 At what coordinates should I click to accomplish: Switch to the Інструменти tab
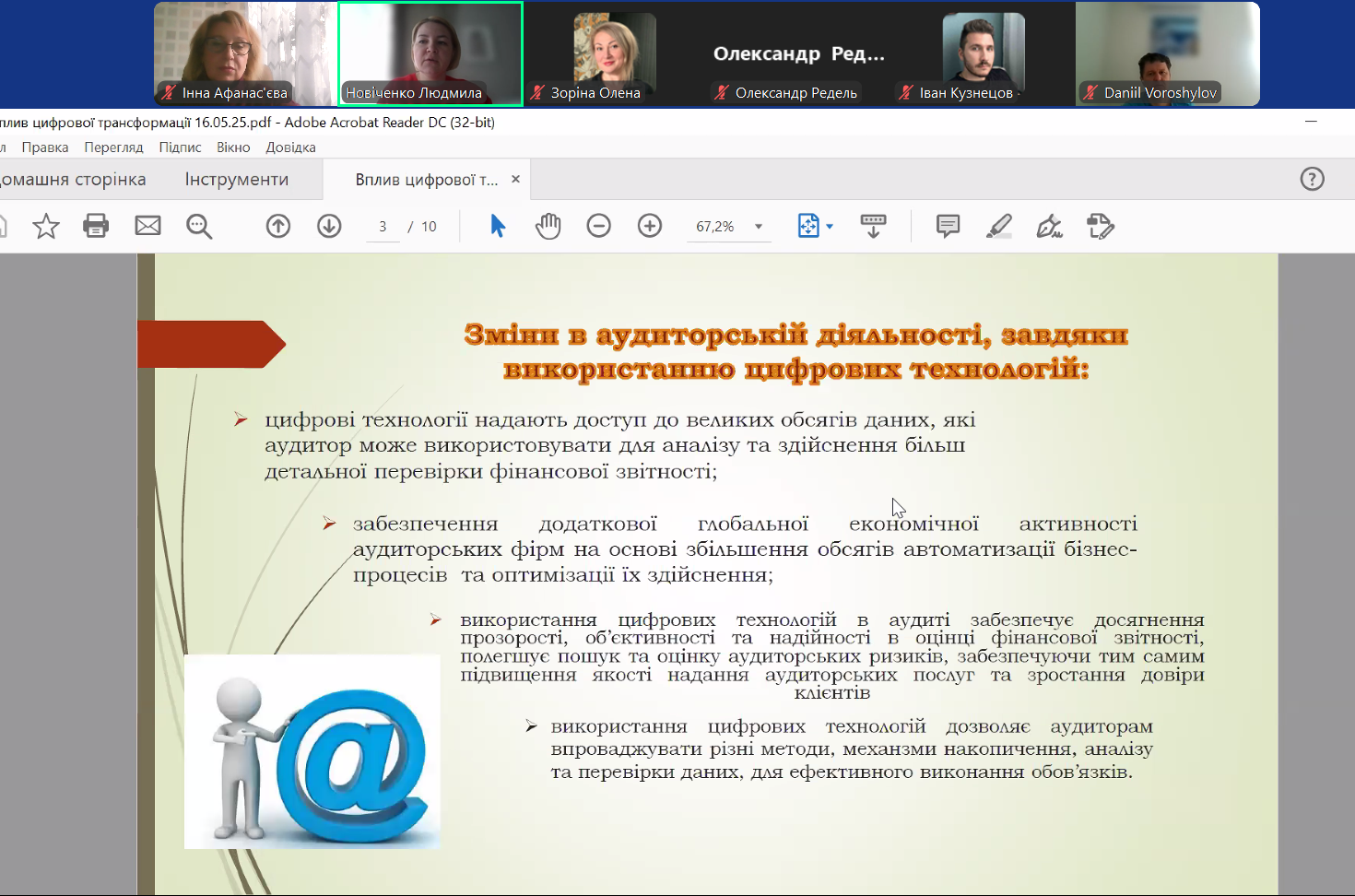[x=237, y=180]
